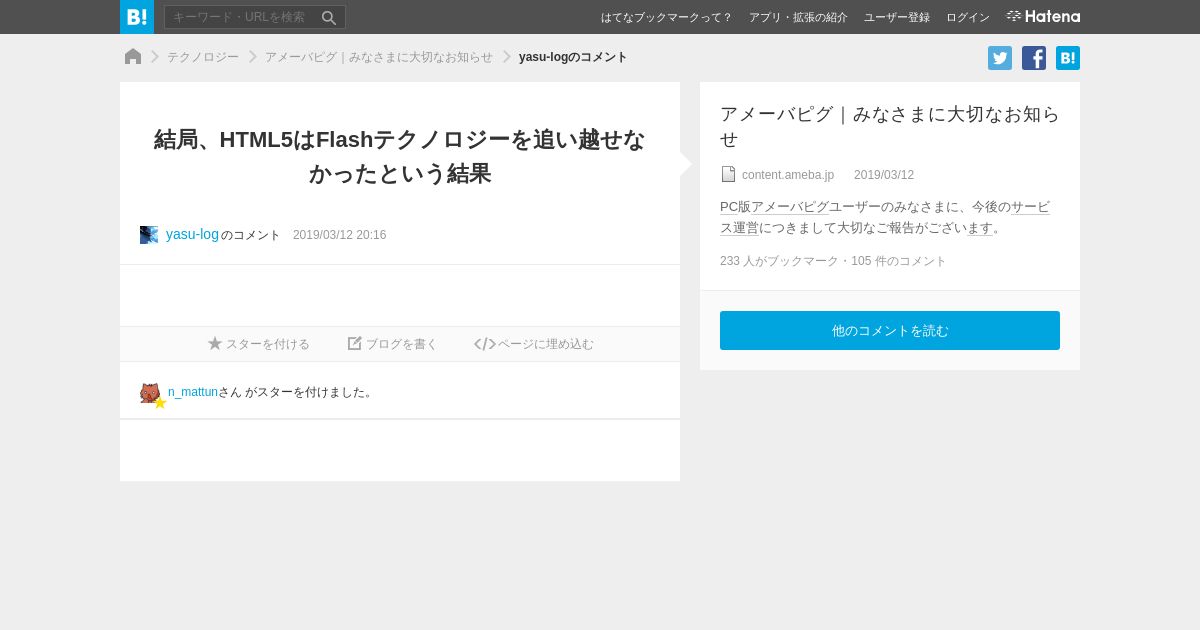Bookmark with blue B! share icon

click(1068, 58)
